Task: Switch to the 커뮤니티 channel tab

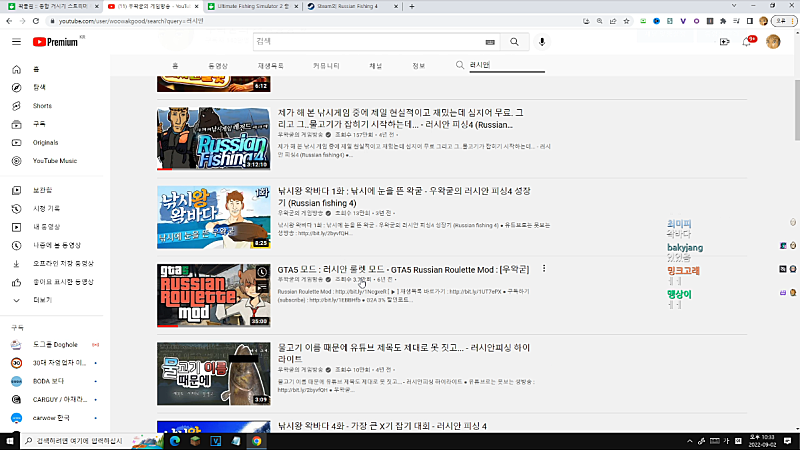Action: (326, 66)
